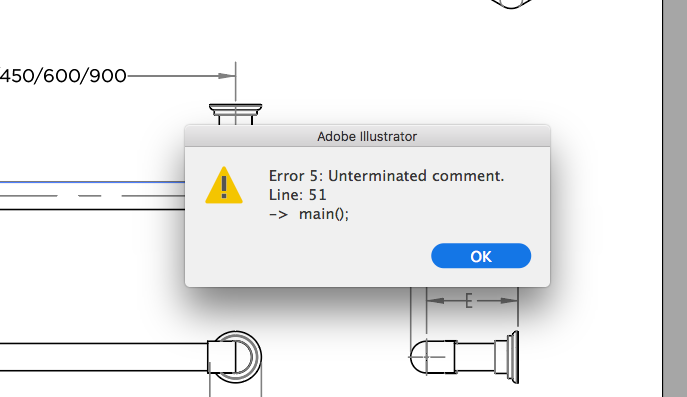Select the 450/600/900 dimension label
This screenshot has width=687, height=397.
63,76
